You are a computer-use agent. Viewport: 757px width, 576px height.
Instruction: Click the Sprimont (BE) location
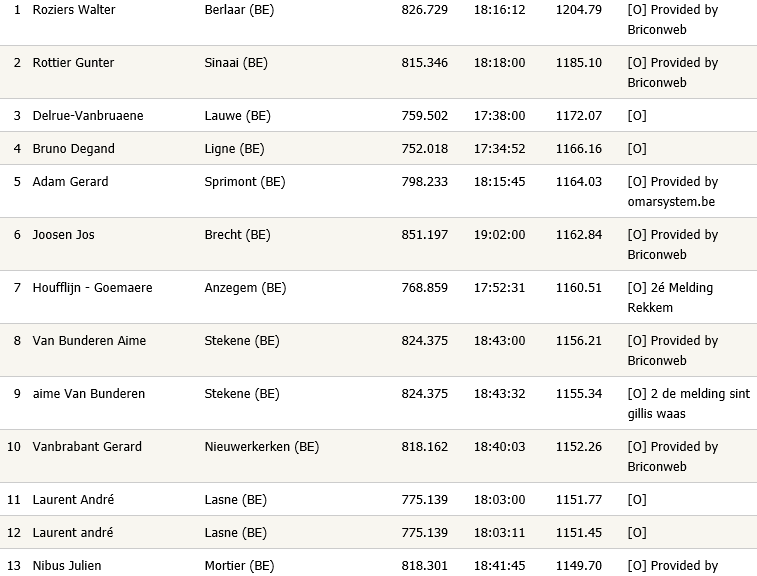pos(245,182)
